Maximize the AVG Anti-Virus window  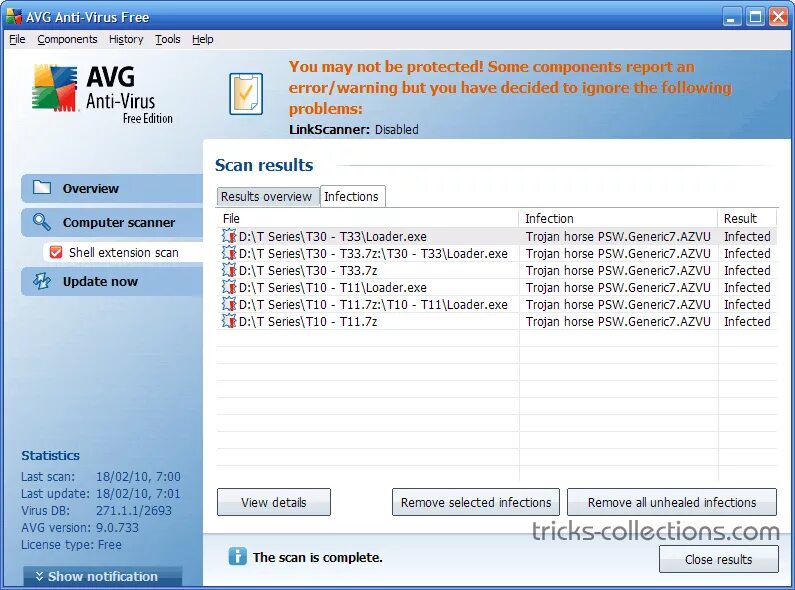pos(755,17)
